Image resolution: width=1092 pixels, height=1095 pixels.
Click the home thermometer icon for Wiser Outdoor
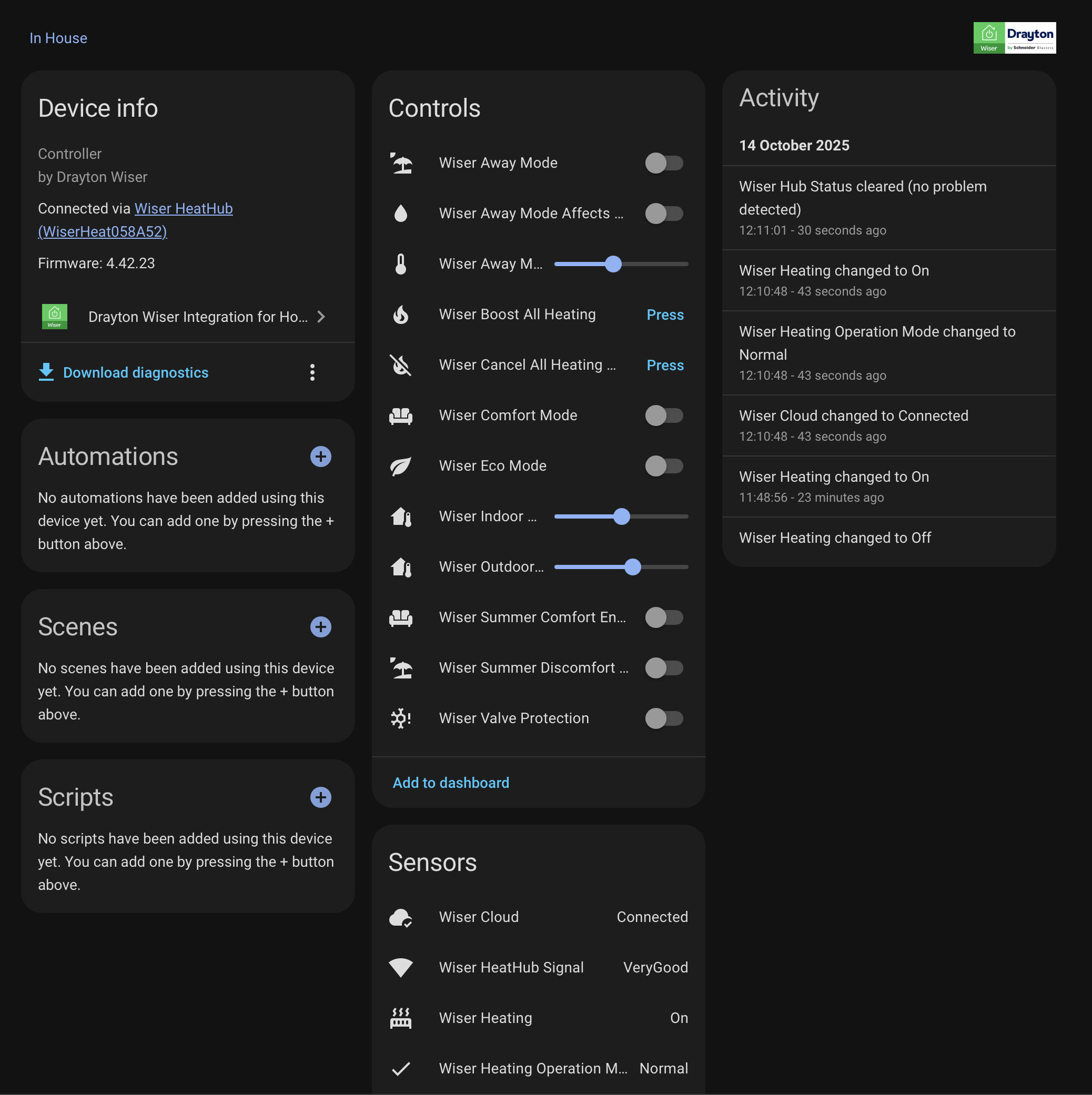point(401,567)
